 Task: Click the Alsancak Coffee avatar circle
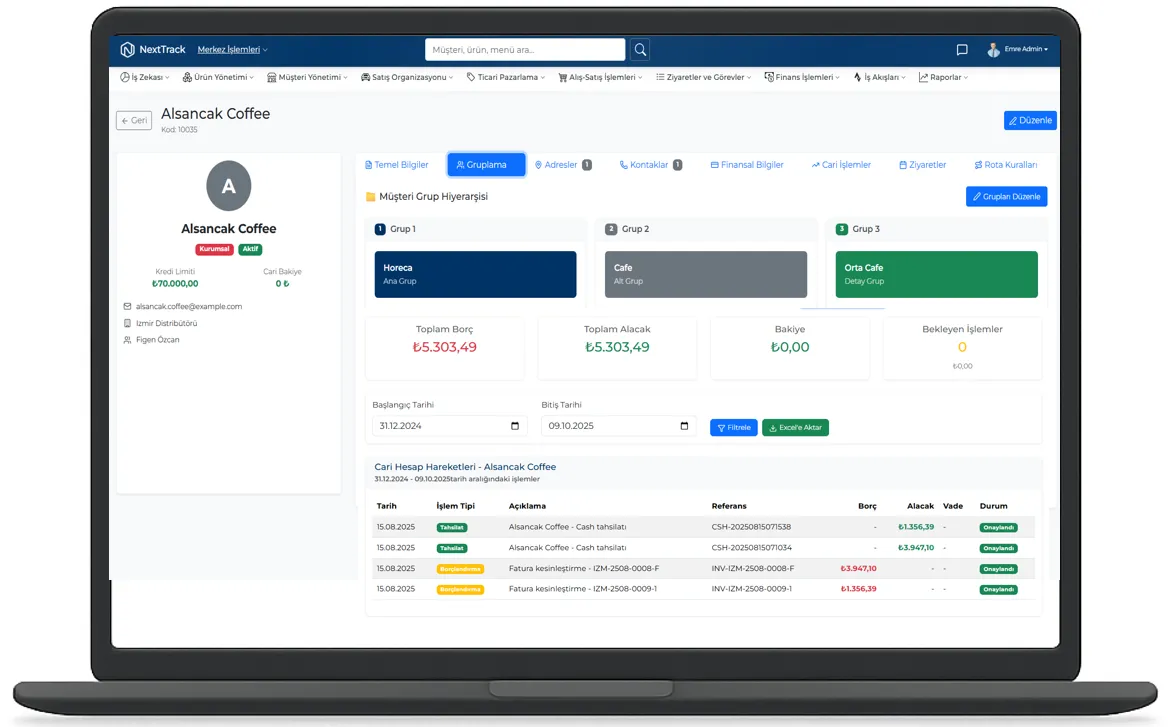228,186
